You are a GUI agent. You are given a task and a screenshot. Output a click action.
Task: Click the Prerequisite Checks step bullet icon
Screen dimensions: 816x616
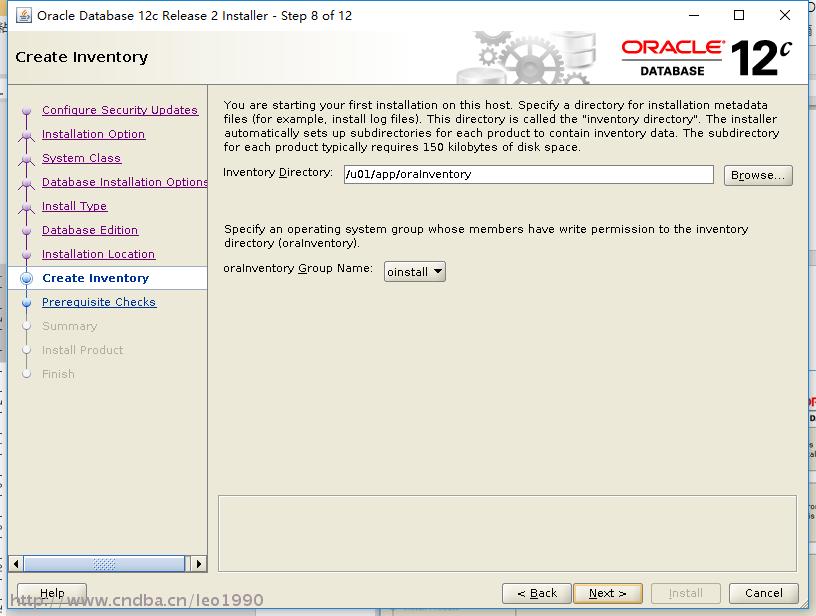[27, 302]
